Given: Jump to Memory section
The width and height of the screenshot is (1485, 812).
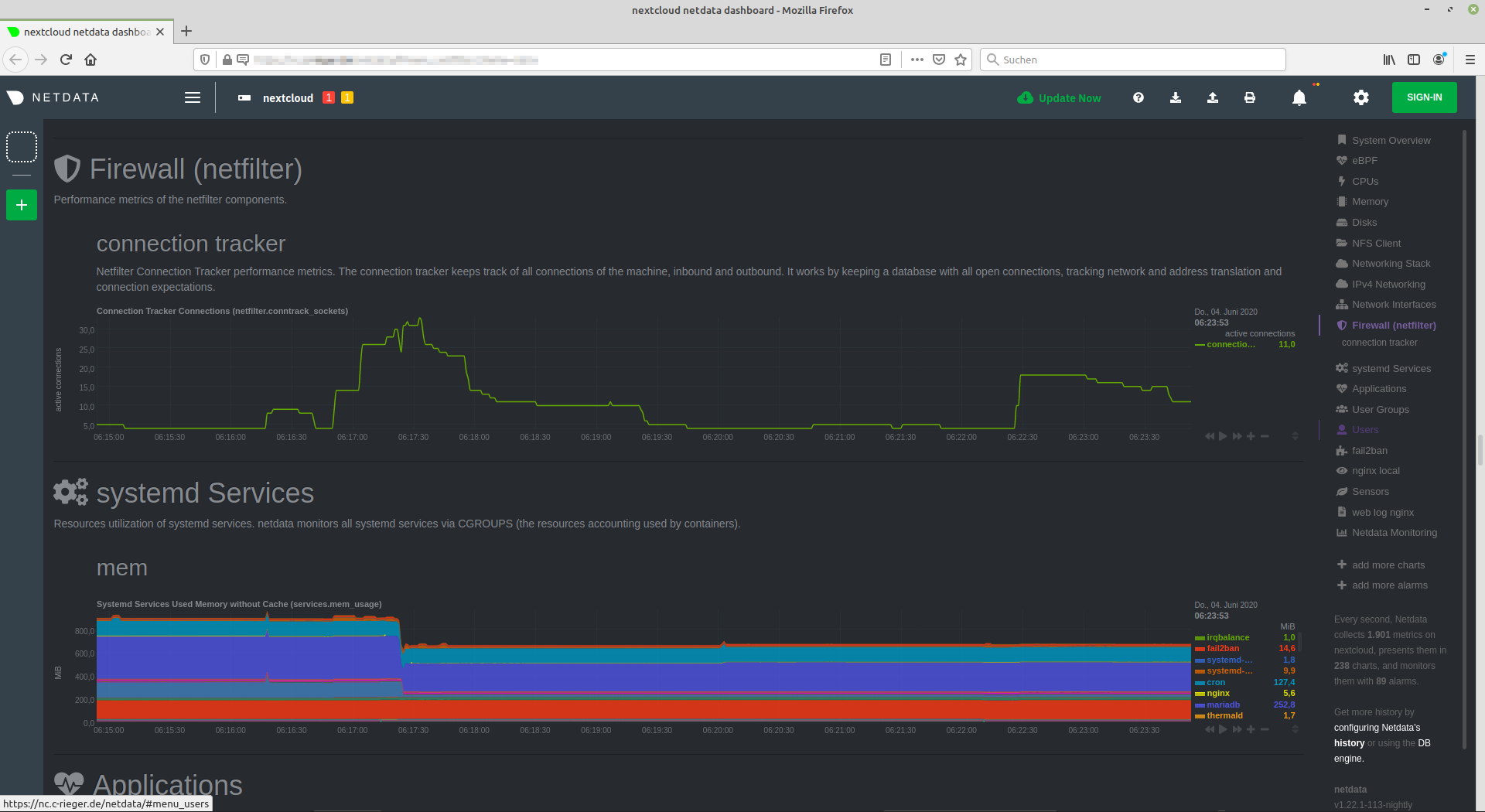Looking at the screenshot, I should (1363, 202).
